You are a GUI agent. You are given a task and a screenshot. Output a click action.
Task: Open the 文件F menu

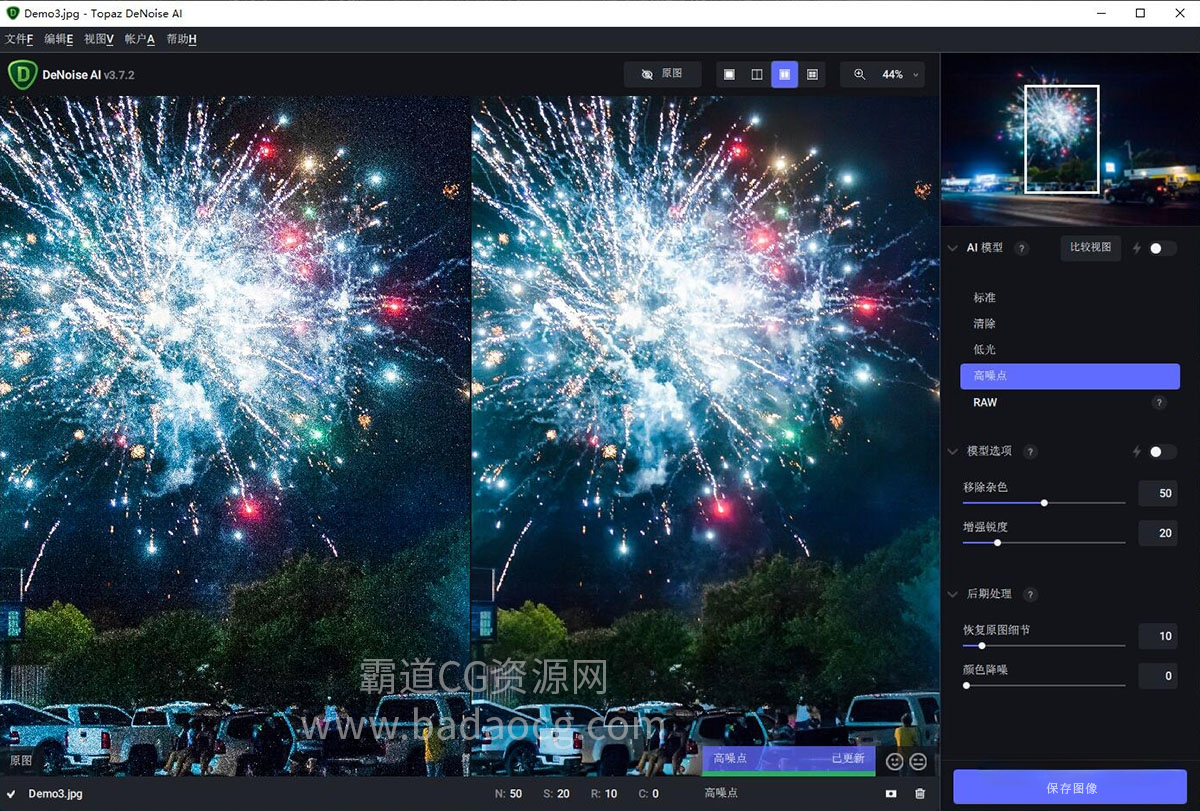click(x=19, y=39)
